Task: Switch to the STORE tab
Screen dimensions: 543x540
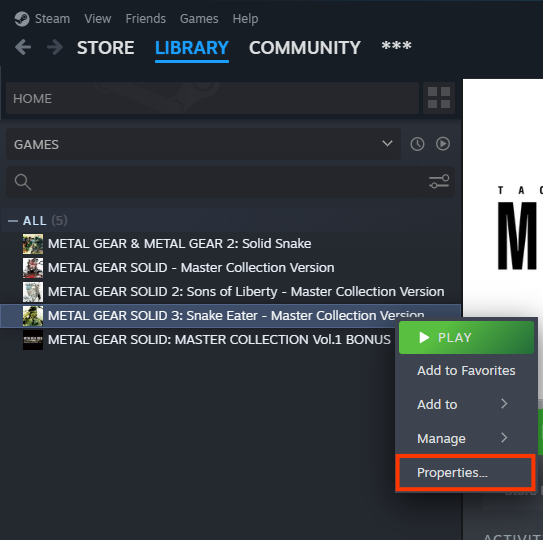Action: [x=105, y=48]
